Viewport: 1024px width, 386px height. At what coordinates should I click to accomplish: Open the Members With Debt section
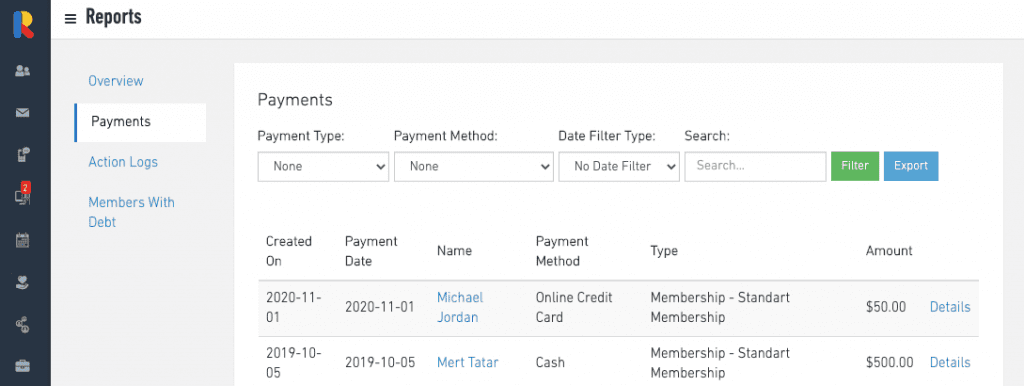click(x=131, y=212)
